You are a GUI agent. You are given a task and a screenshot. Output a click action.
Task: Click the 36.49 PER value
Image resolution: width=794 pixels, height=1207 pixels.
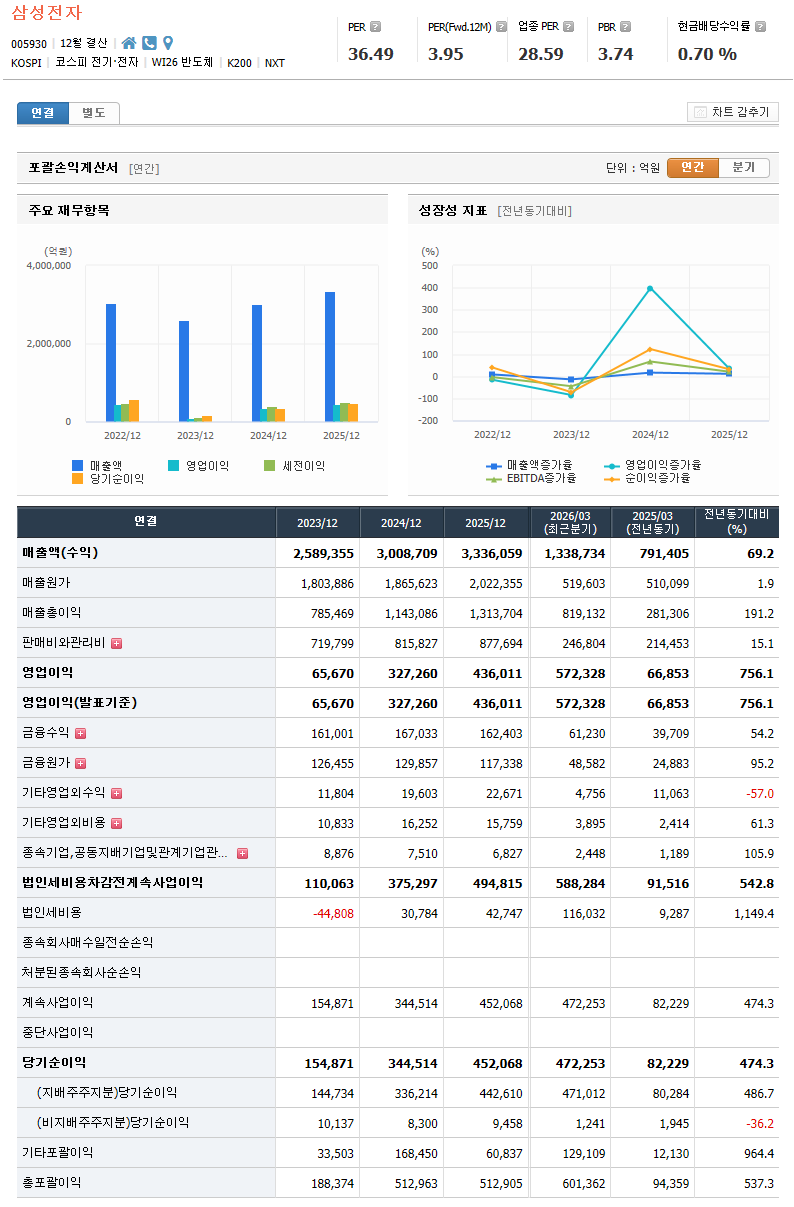tap(371, 54)
